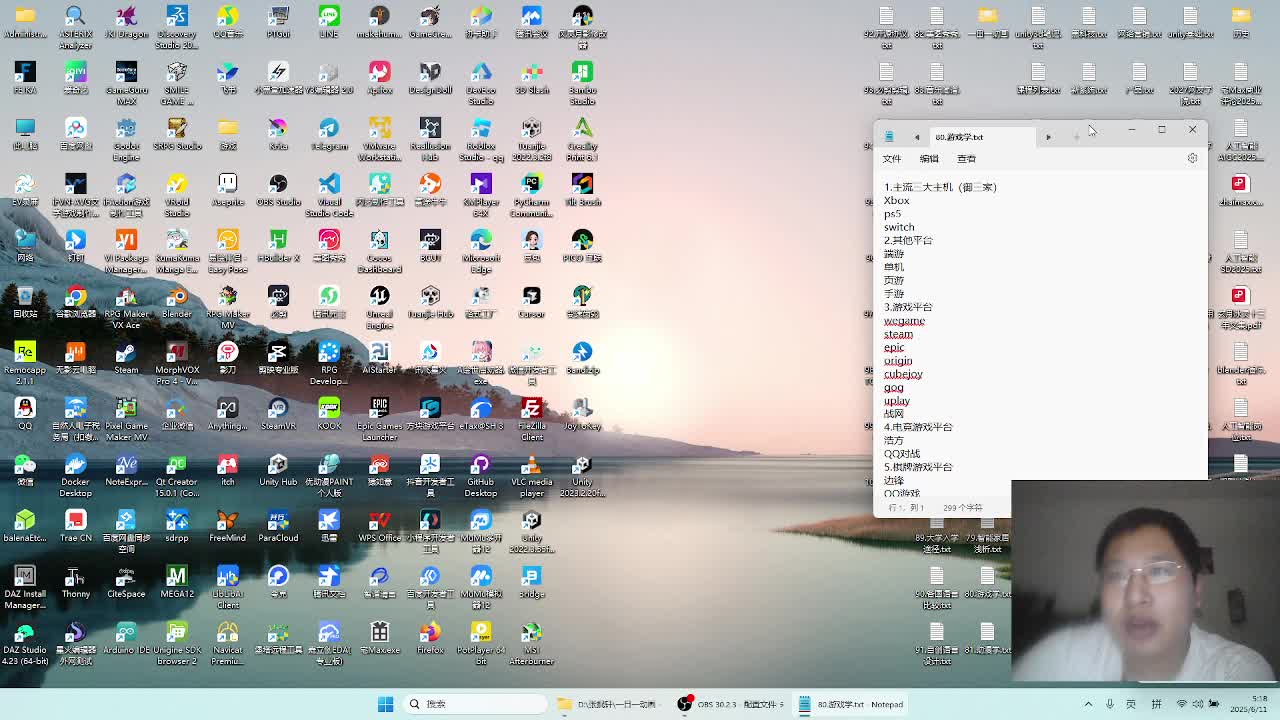Open Unreal Engine desktop shortcut

tap(379, 307)
